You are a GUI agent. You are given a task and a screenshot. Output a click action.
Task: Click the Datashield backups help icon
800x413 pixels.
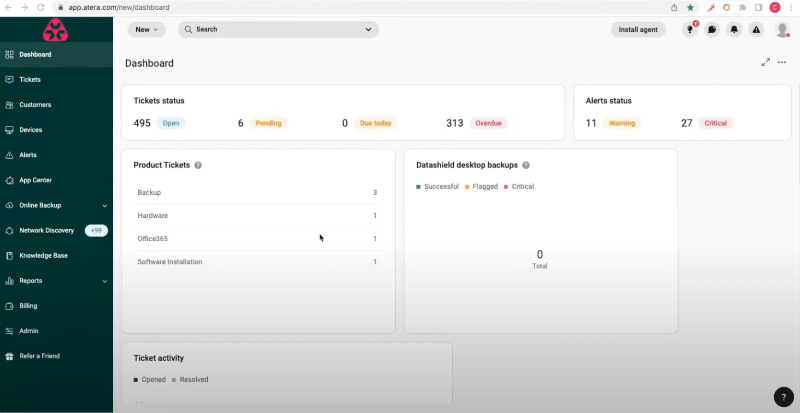pyautogui.click(x=526, y=165)
